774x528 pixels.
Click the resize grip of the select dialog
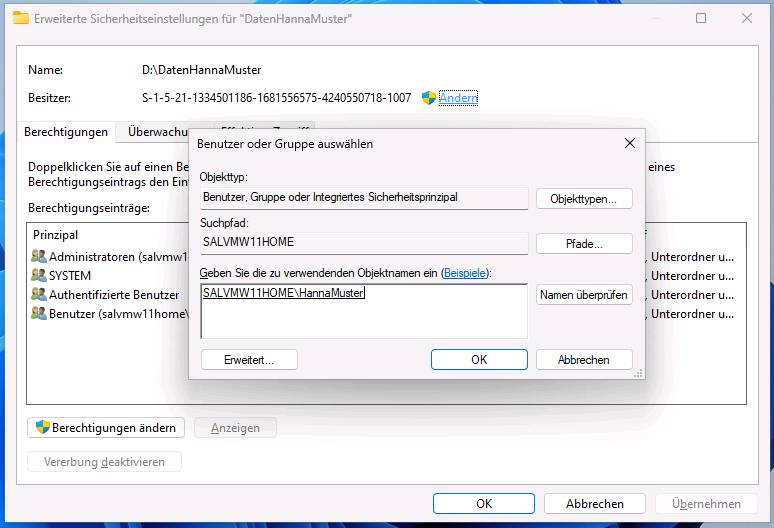click(638, 374)
